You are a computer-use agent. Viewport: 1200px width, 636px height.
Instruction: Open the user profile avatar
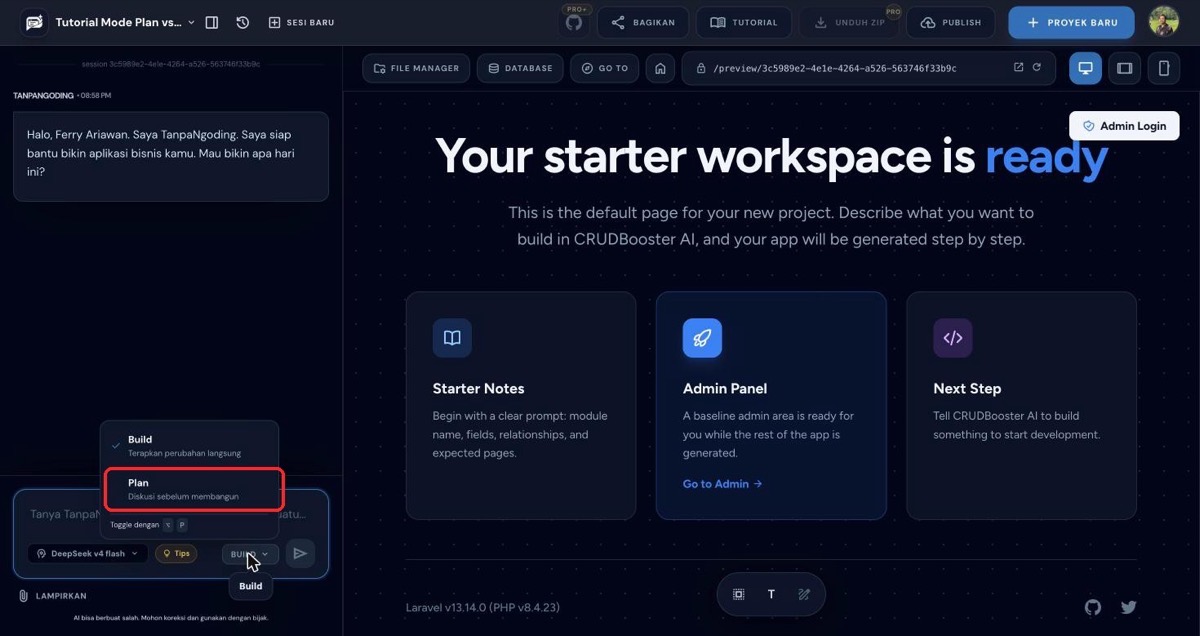(x=1164, y=21)
